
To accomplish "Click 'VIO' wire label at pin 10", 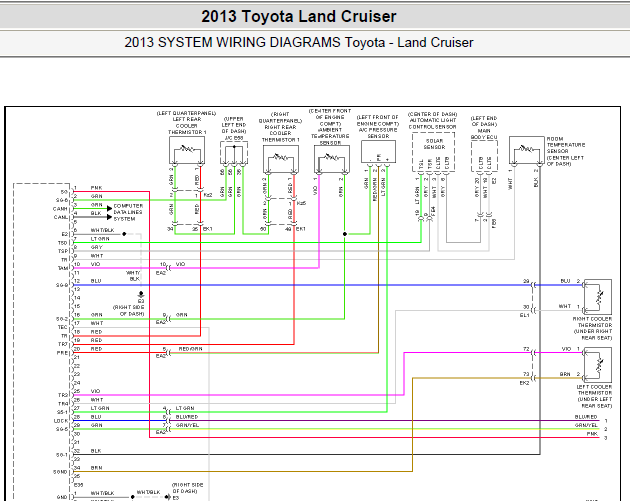I will click(x=96, y=264).
